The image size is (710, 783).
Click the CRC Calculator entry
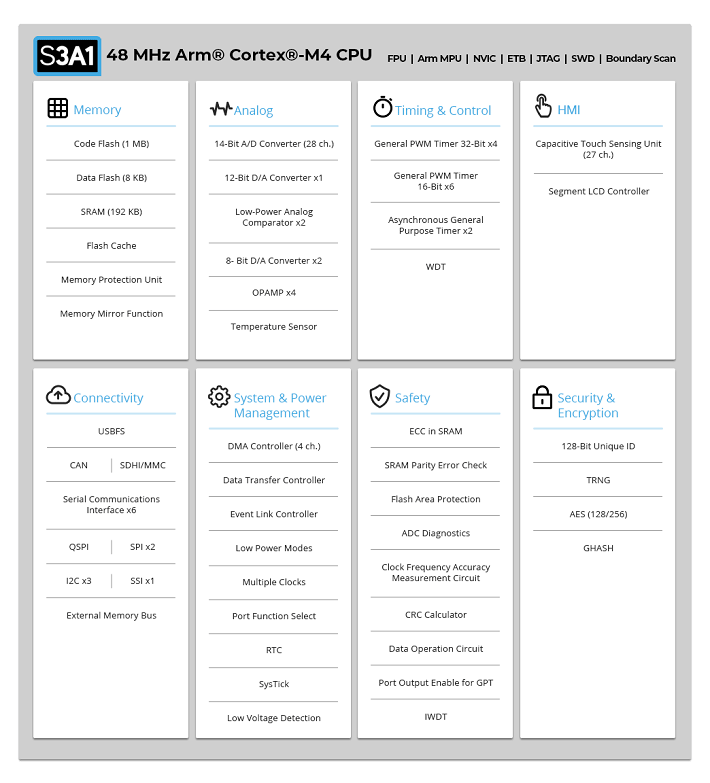[x=435, y=615]
